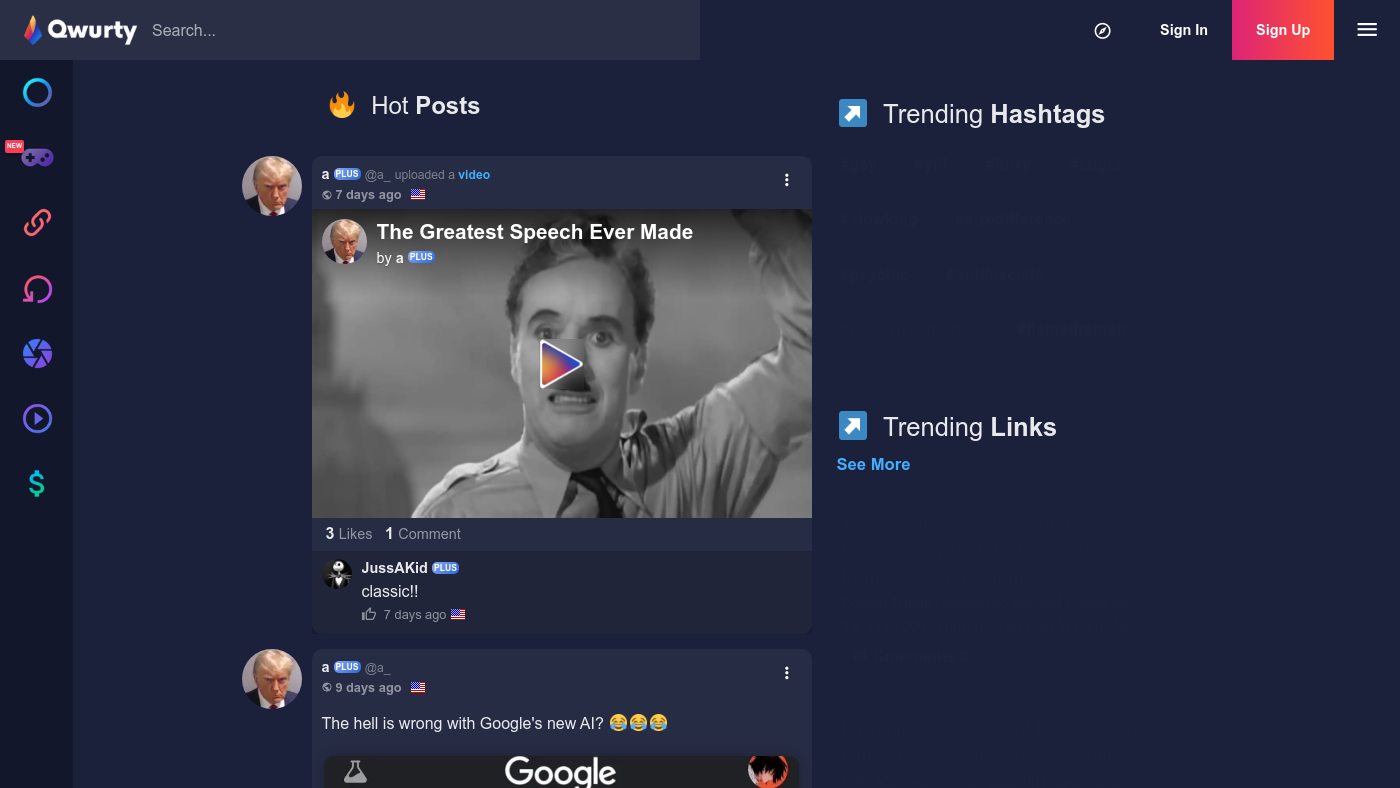1400x788 pixels.
Task: Open the avatar of the video post author
Action: (272, 186)
